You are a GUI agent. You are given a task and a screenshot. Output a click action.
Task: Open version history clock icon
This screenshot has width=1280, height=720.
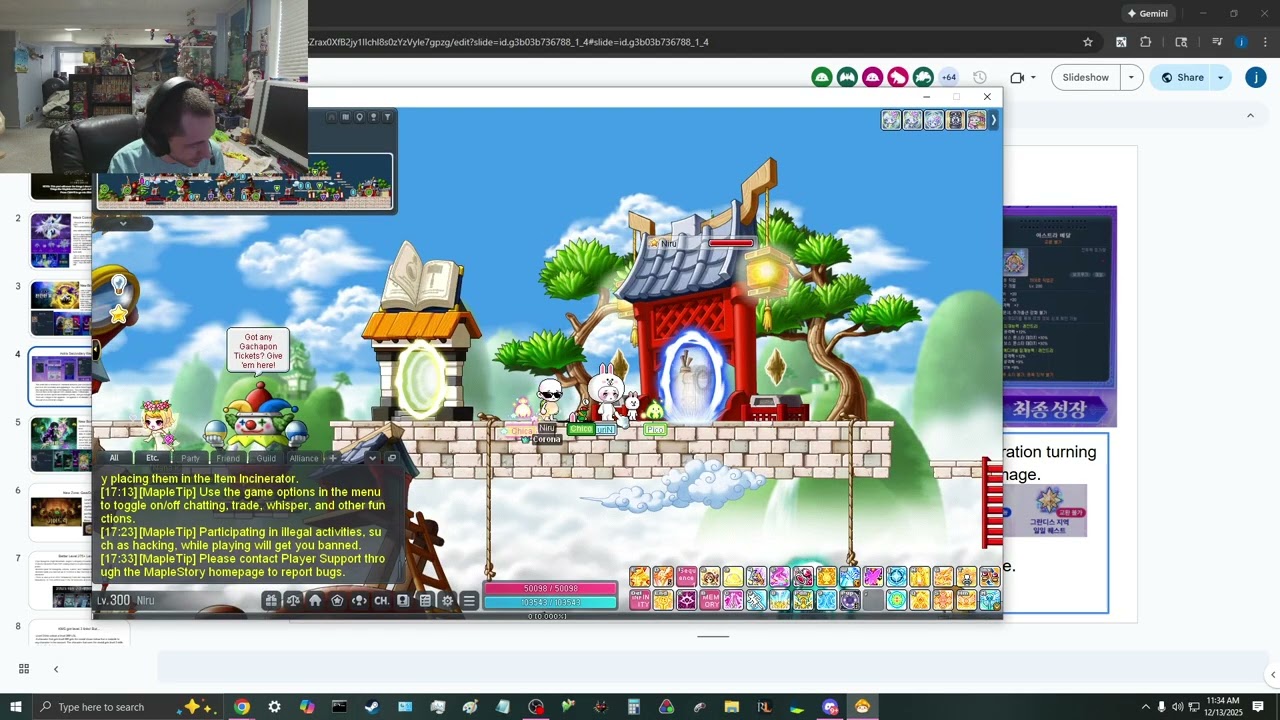click(x=980, y=77)
